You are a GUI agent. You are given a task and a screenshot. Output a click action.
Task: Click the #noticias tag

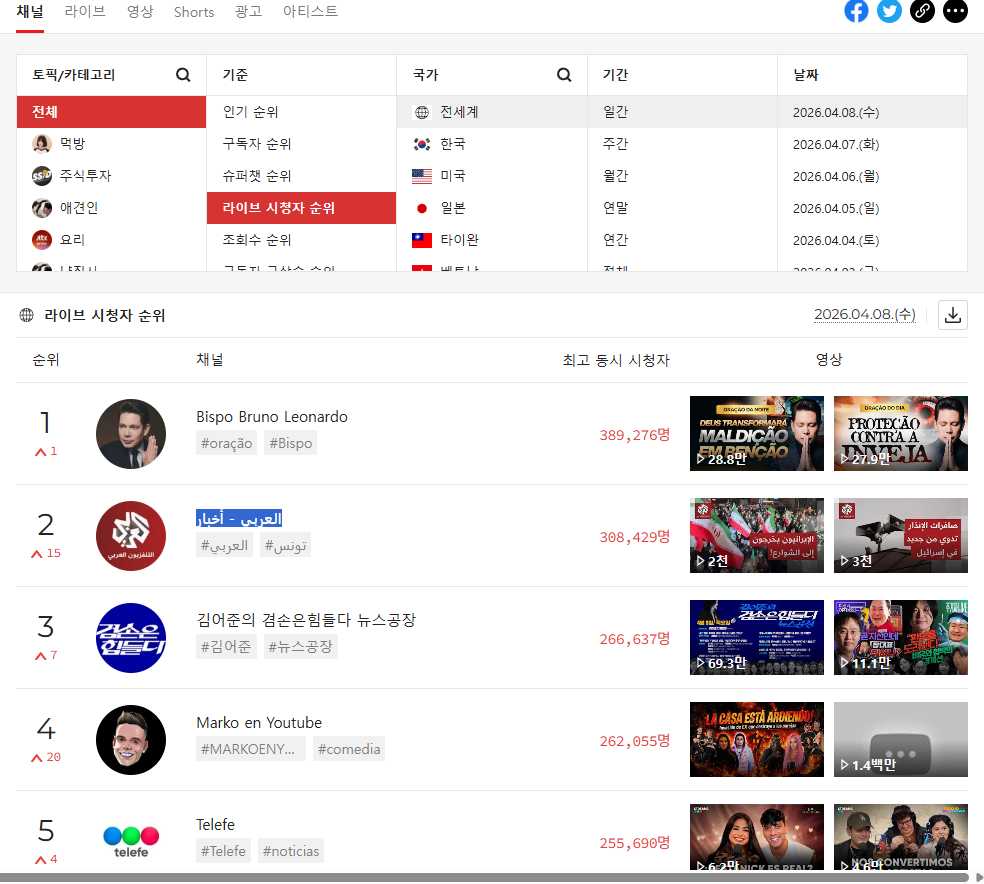pyautogui.click(x=291, y=851)
